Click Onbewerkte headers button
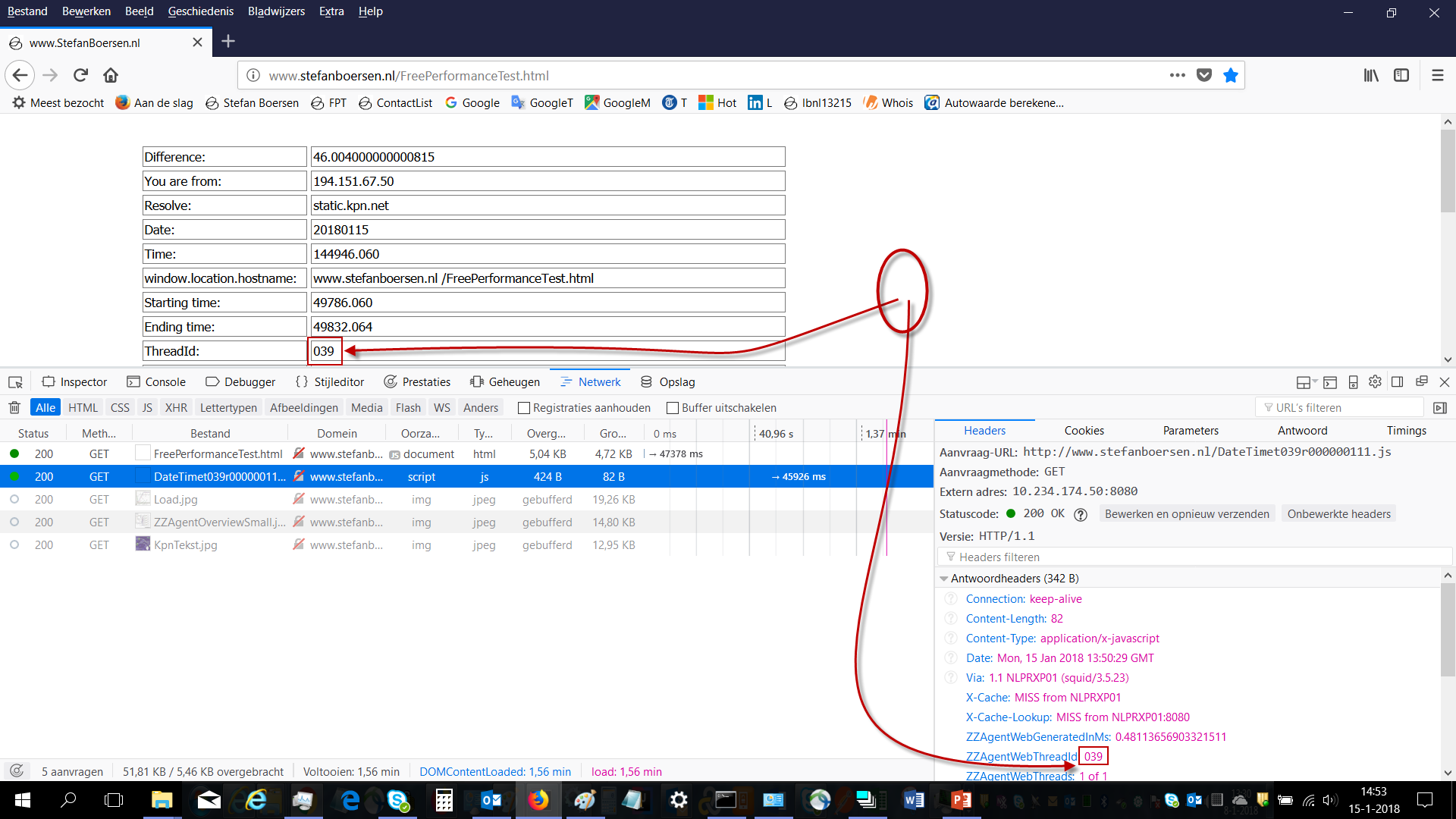This screenshot has height=819, width=1456. [1338, 514]
